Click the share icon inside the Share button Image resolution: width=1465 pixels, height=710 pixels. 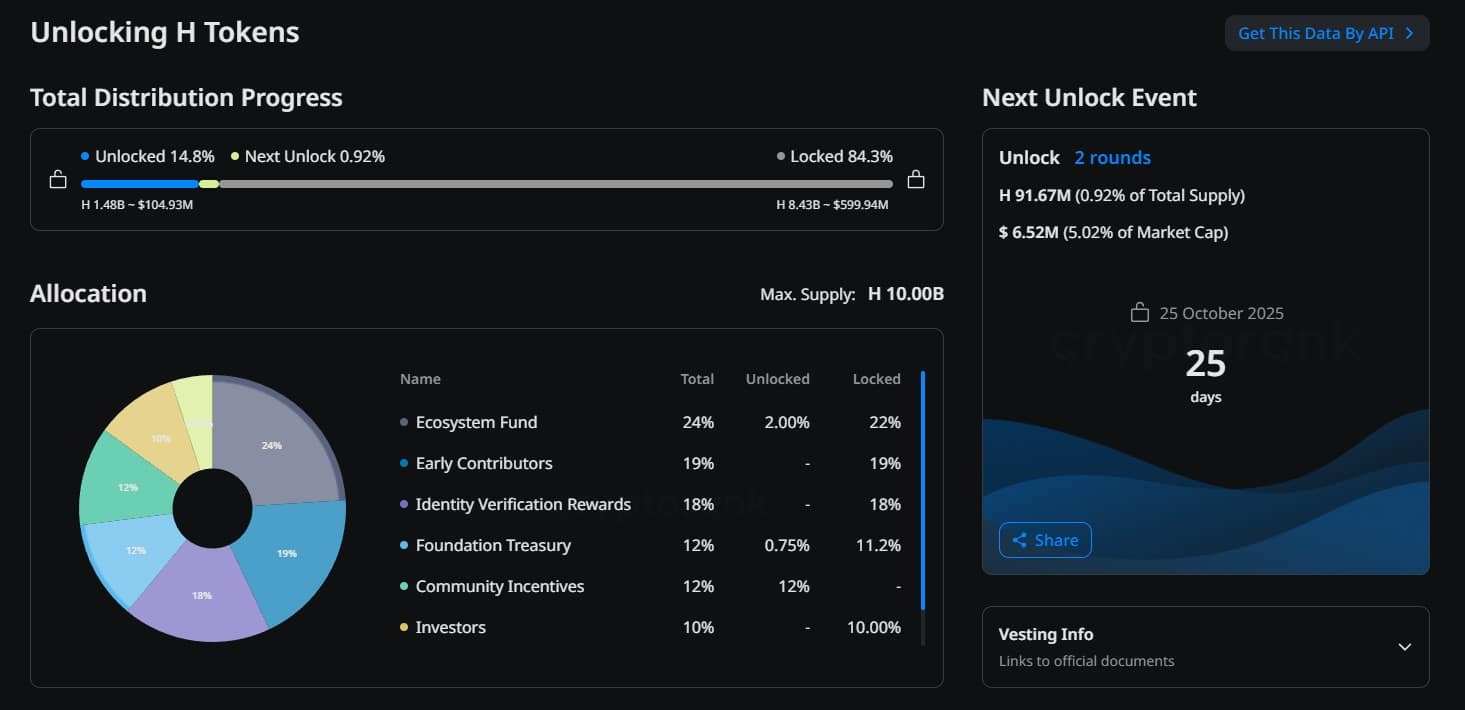coord(1019,540)
